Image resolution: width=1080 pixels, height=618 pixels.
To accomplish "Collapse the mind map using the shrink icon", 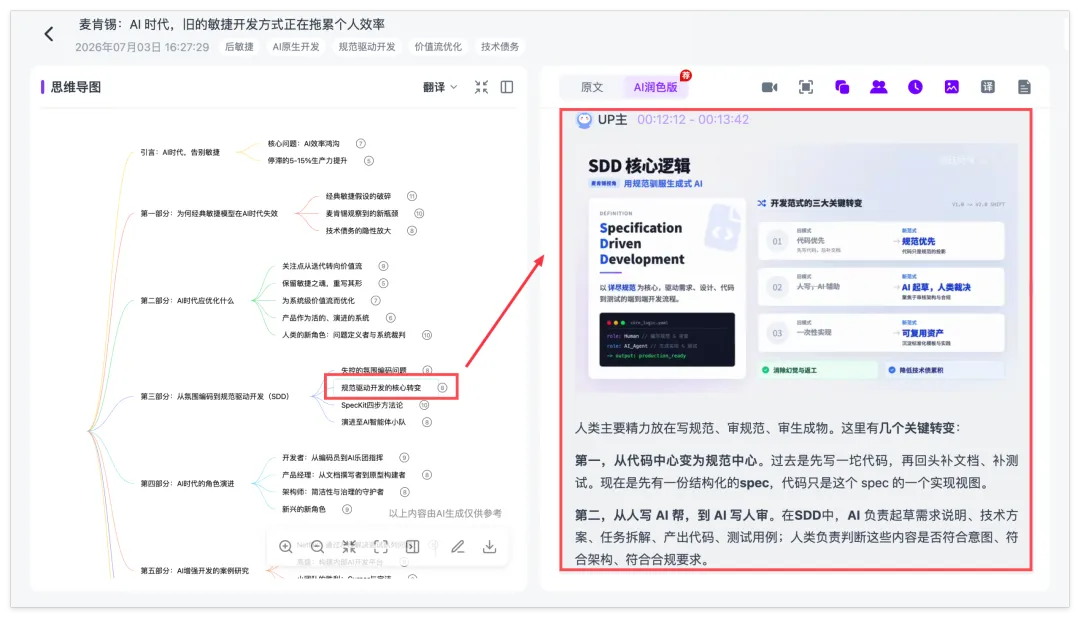I will [481, 87].
